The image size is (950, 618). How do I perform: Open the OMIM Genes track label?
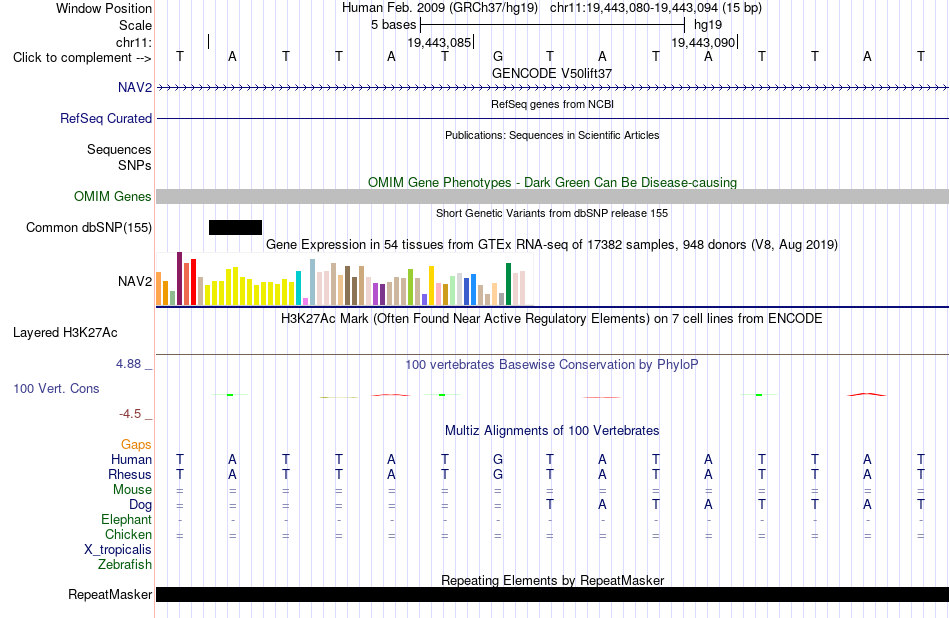112,196
